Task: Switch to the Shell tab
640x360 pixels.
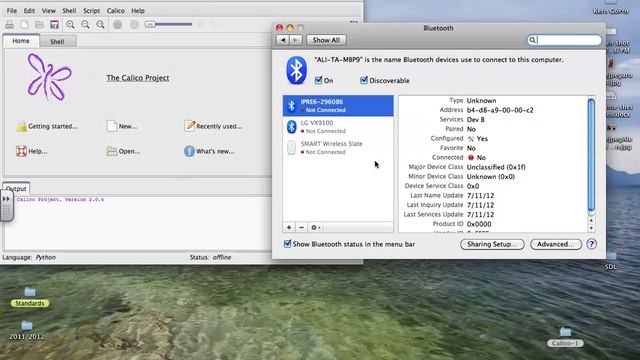Action: 57,41
